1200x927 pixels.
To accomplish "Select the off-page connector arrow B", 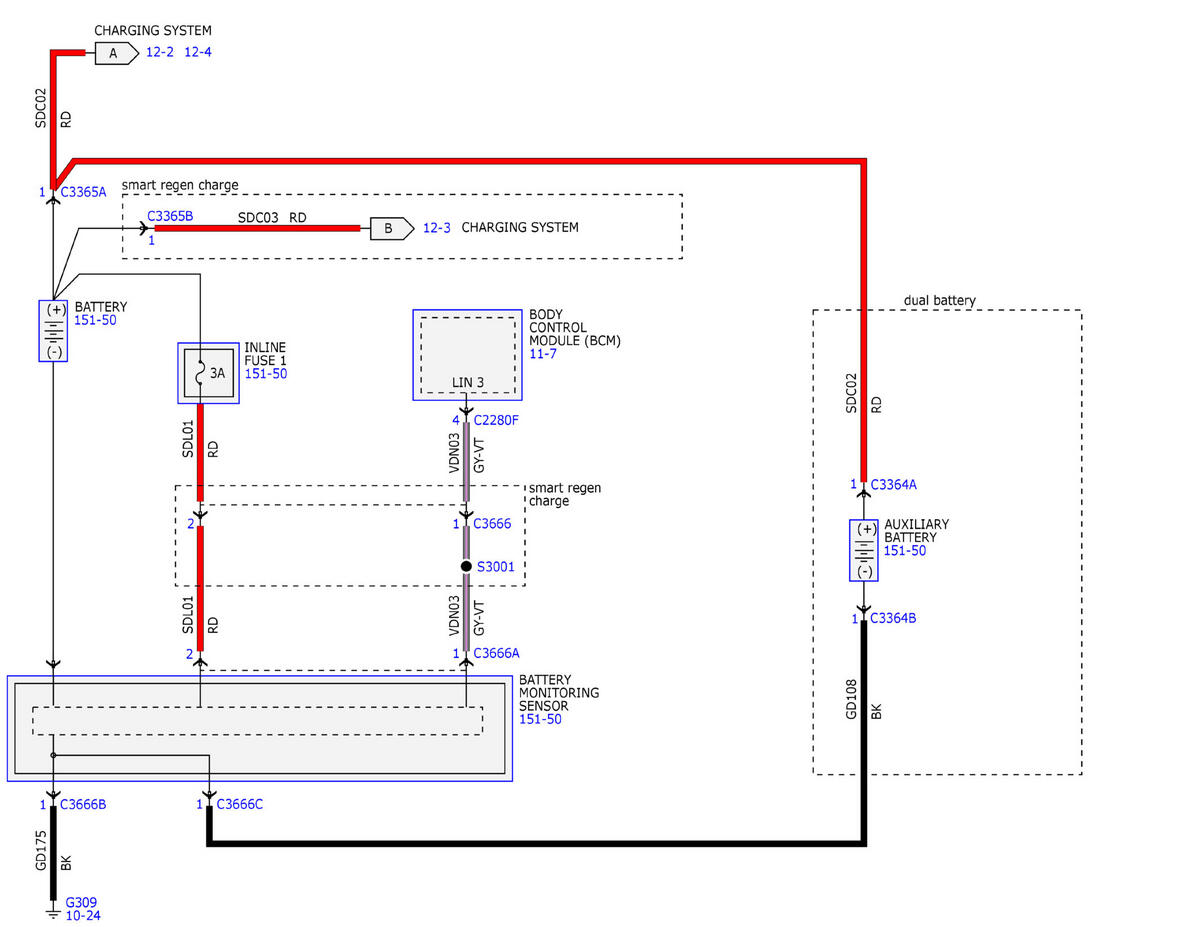I will click(392, 228).
